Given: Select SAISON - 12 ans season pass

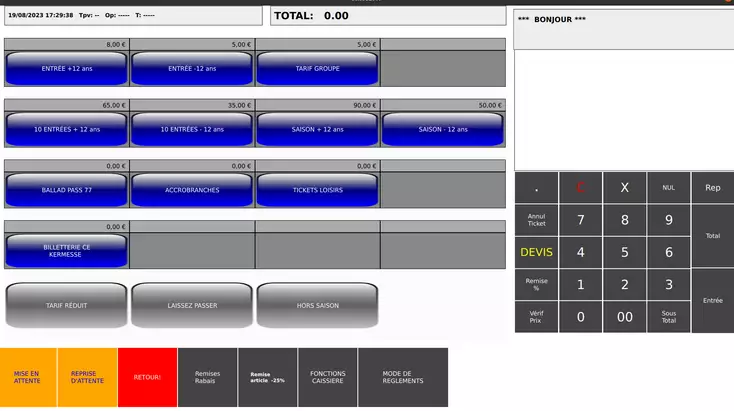Looking at the screenshot, I should (x=443, y=129).
